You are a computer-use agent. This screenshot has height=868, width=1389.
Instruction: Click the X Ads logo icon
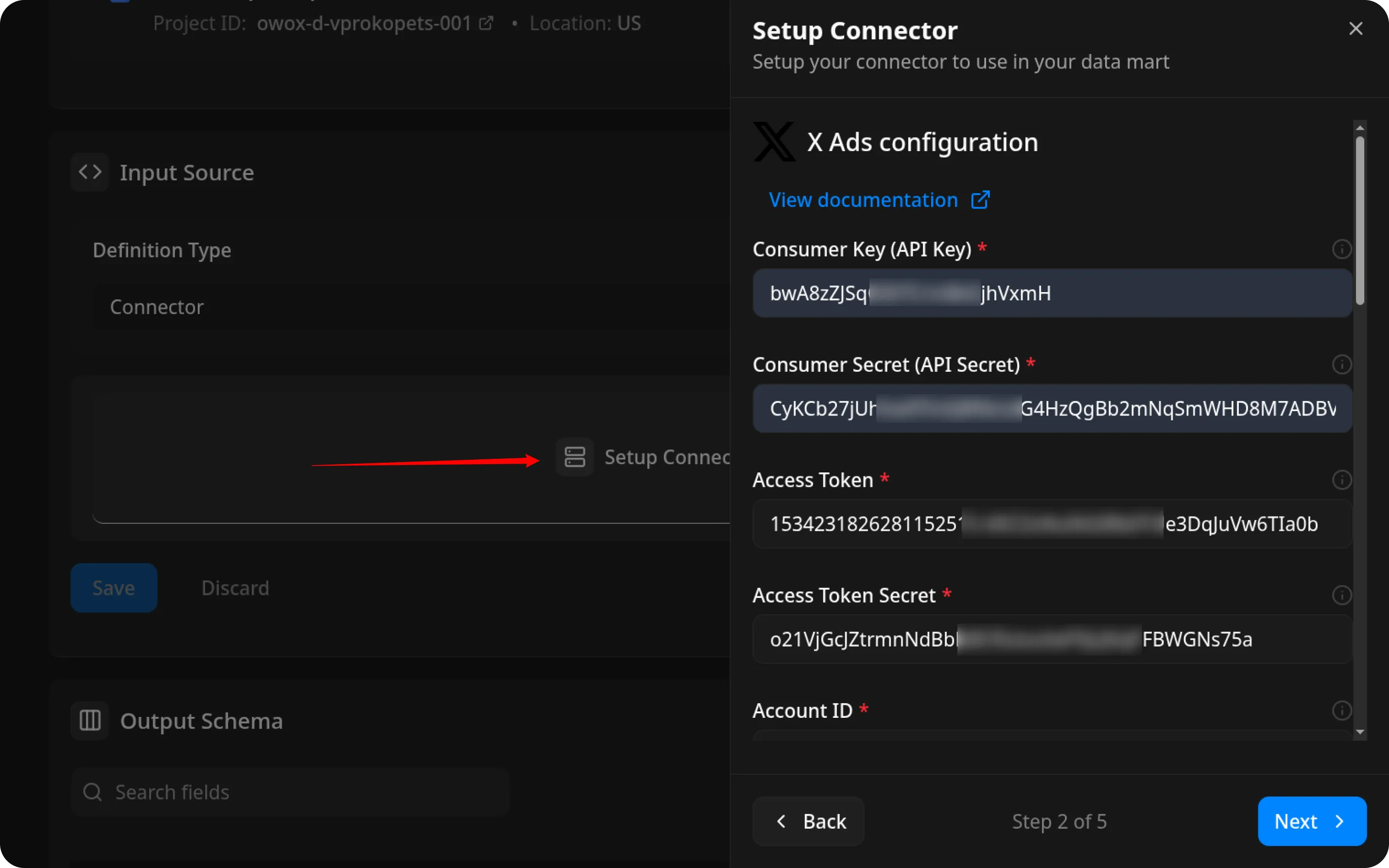coord(774,142)
